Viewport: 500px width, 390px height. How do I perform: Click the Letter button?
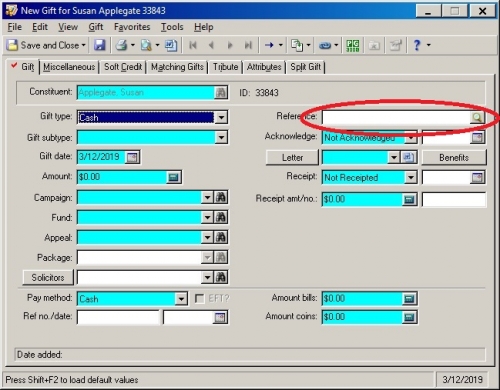pyautogui.click(x=292, y=157)
